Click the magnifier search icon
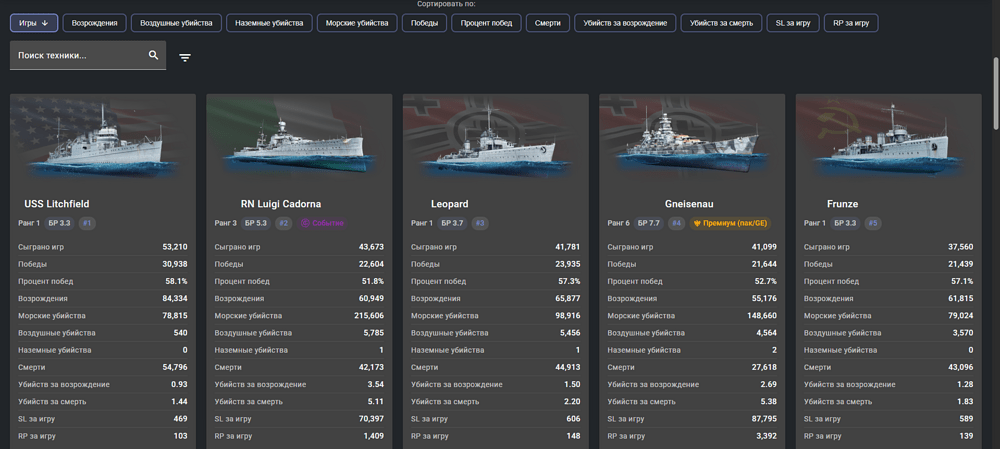1000x449 pixels. (154, 55)
